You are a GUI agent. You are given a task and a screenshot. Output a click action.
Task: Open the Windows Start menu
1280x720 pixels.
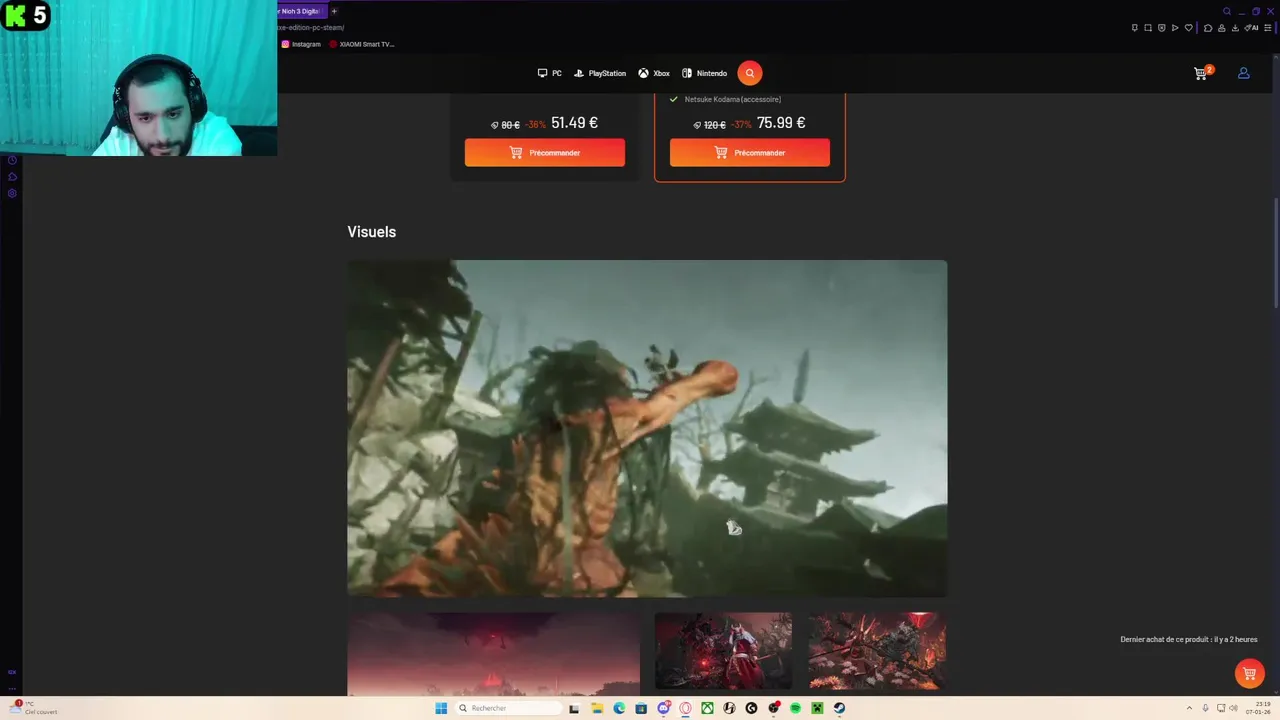[x=441, y=708]
